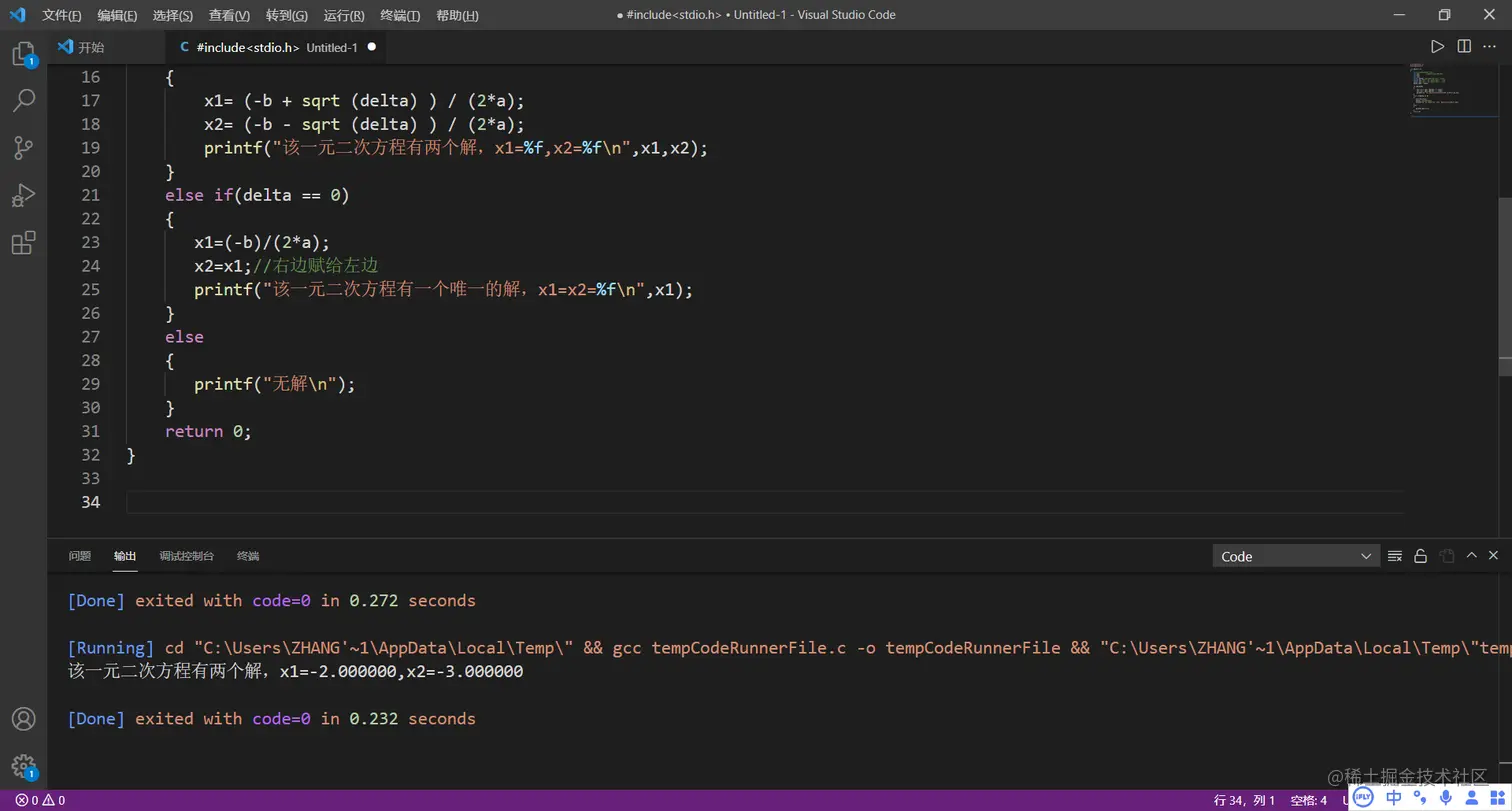Open the 文件(F) menu
The width and height of the screenshot is (1512, 811).
[x=62, y=15]
